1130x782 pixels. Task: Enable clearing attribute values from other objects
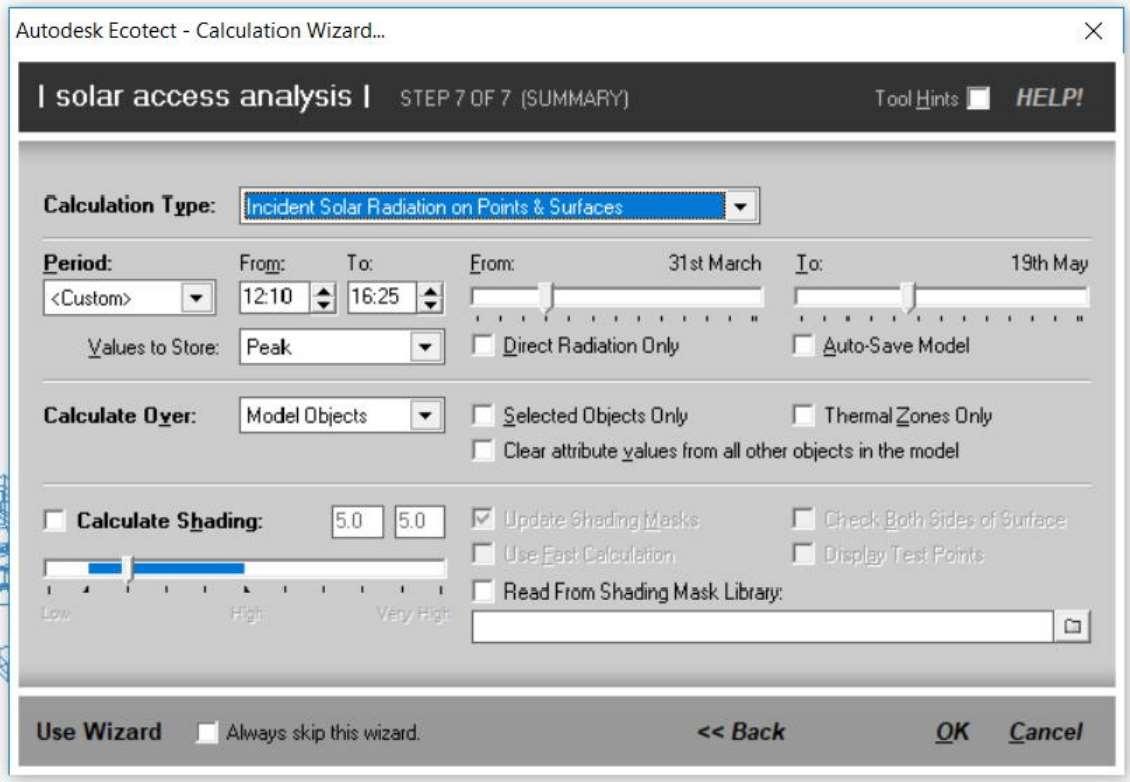(483, 450)
